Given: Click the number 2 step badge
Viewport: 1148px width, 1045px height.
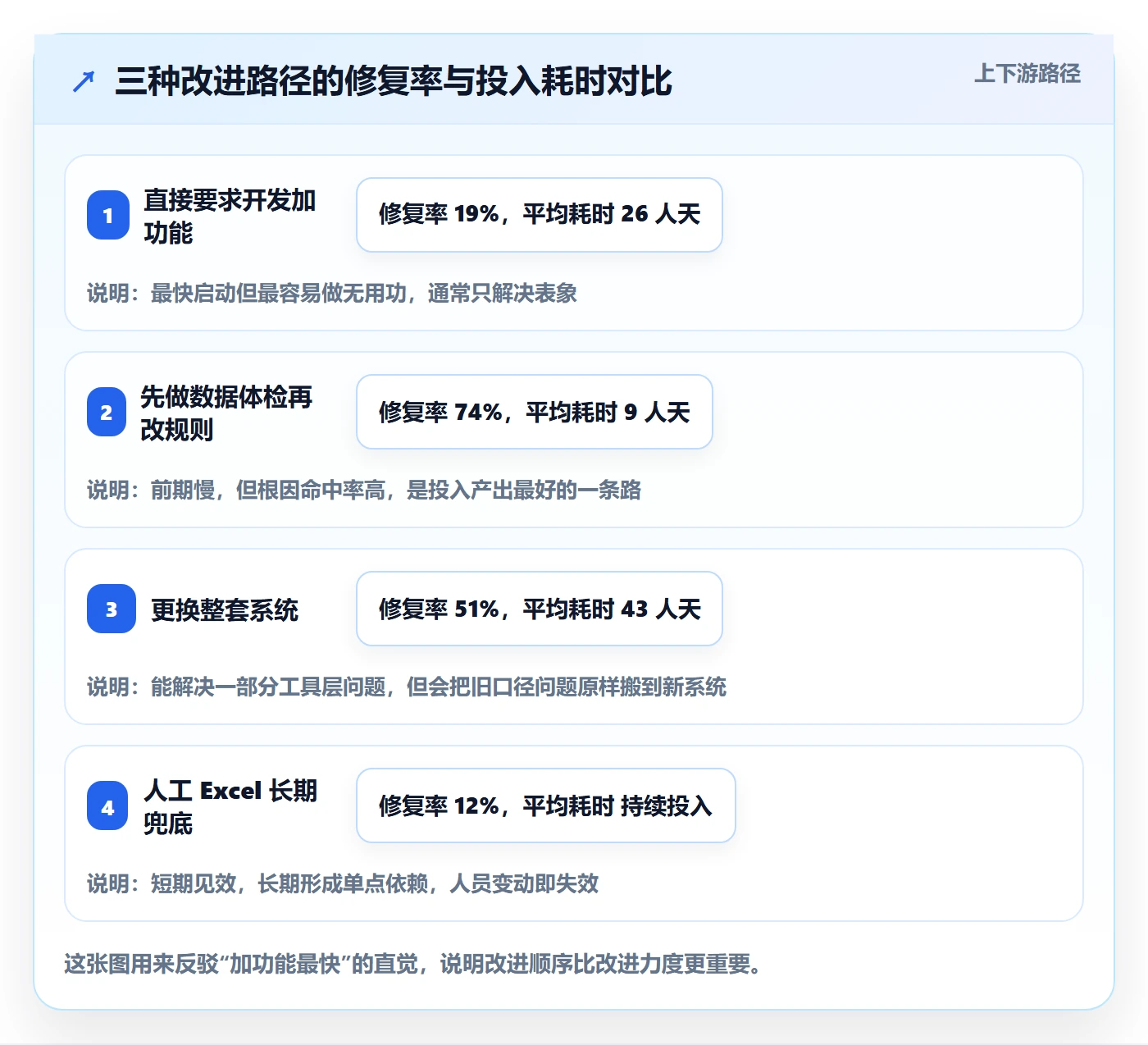Looking at the screenshot, I should pos(107,412).
